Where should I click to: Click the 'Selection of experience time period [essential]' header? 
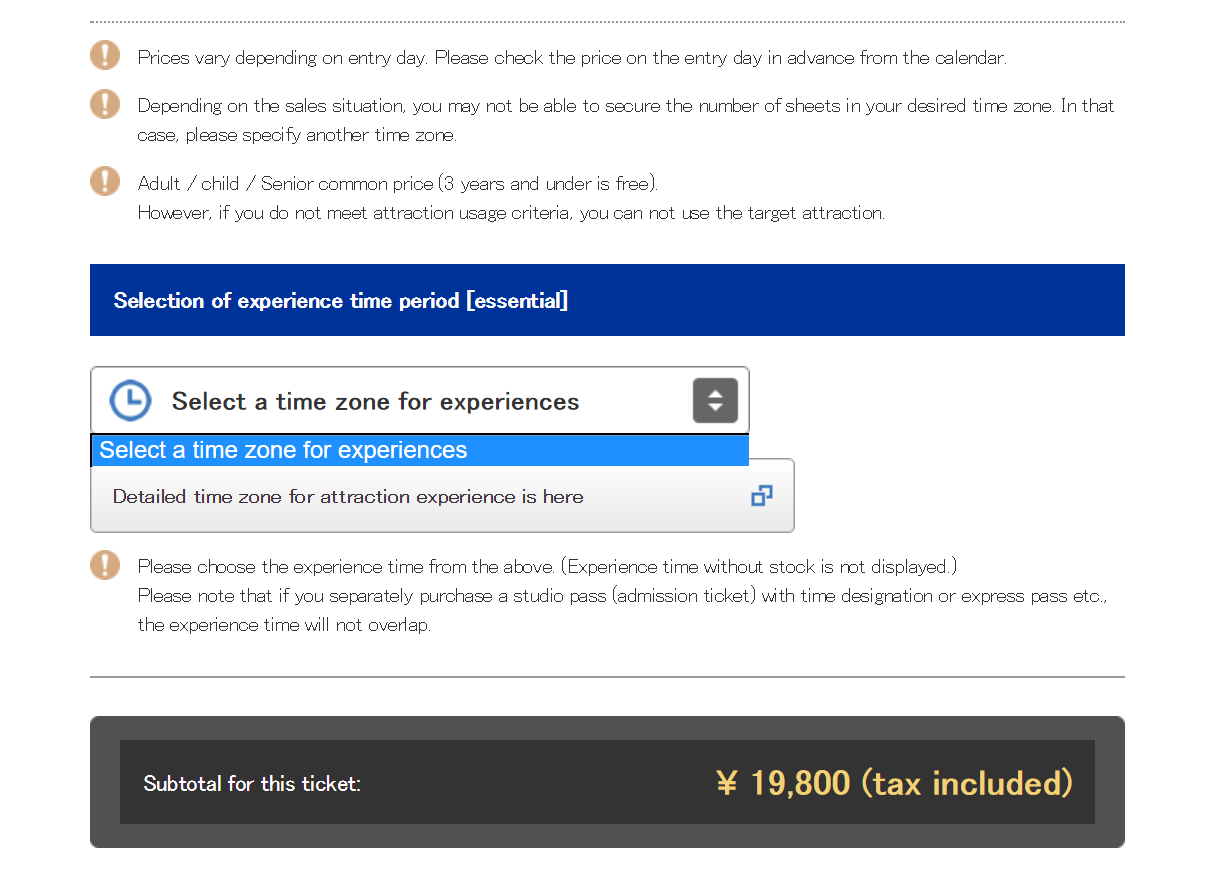341,301
